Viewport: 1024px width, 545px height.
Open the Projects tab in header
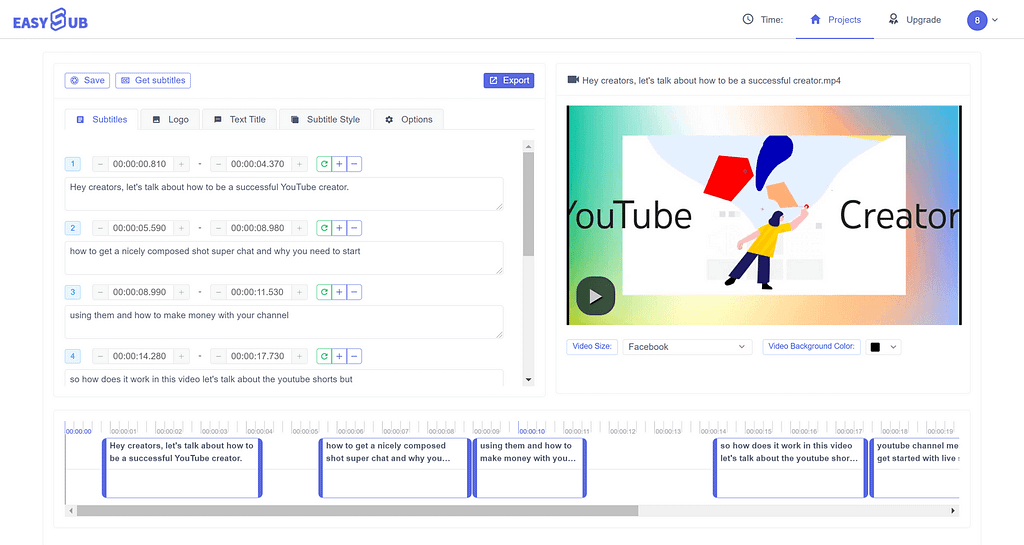pyautogui.click(x=835, y=20)
